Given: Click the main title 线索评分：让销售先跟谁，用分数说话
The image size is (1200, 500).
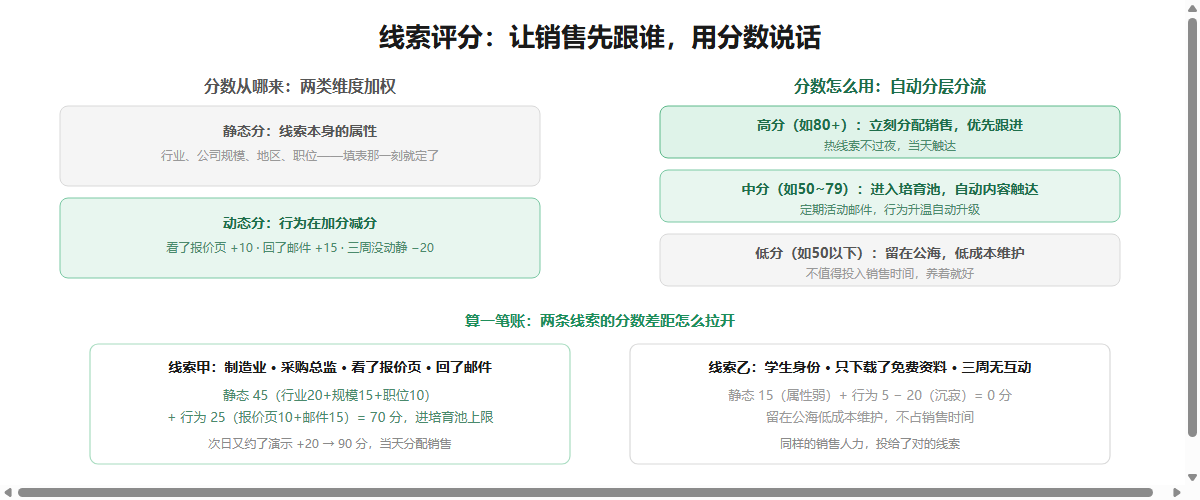Looking at the screenshot, I should coord(600,38).
